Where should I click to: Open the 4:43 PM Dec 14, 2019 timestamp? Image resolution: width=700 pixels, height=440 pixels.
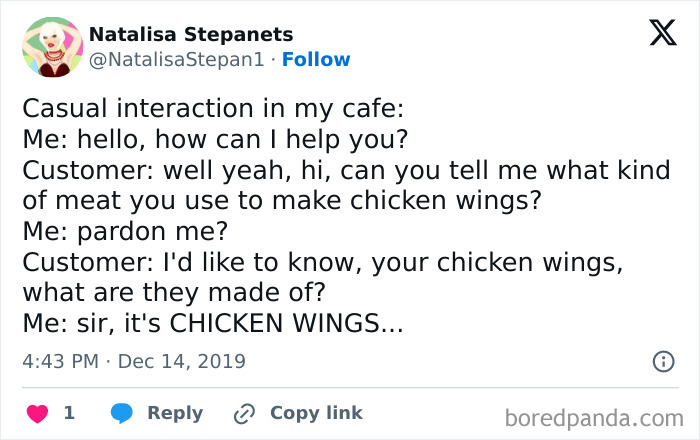[134, 361]
